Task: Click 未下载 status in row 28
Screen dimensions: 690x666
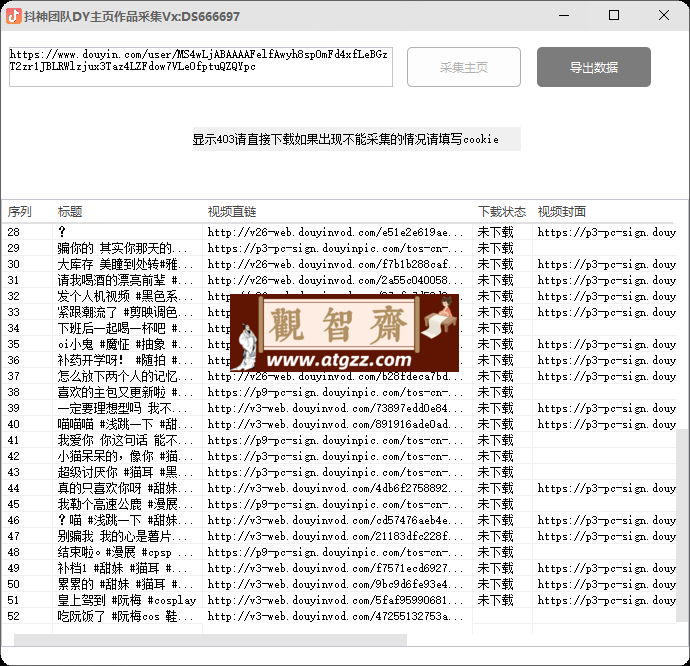Action: (x=495, y=232)
